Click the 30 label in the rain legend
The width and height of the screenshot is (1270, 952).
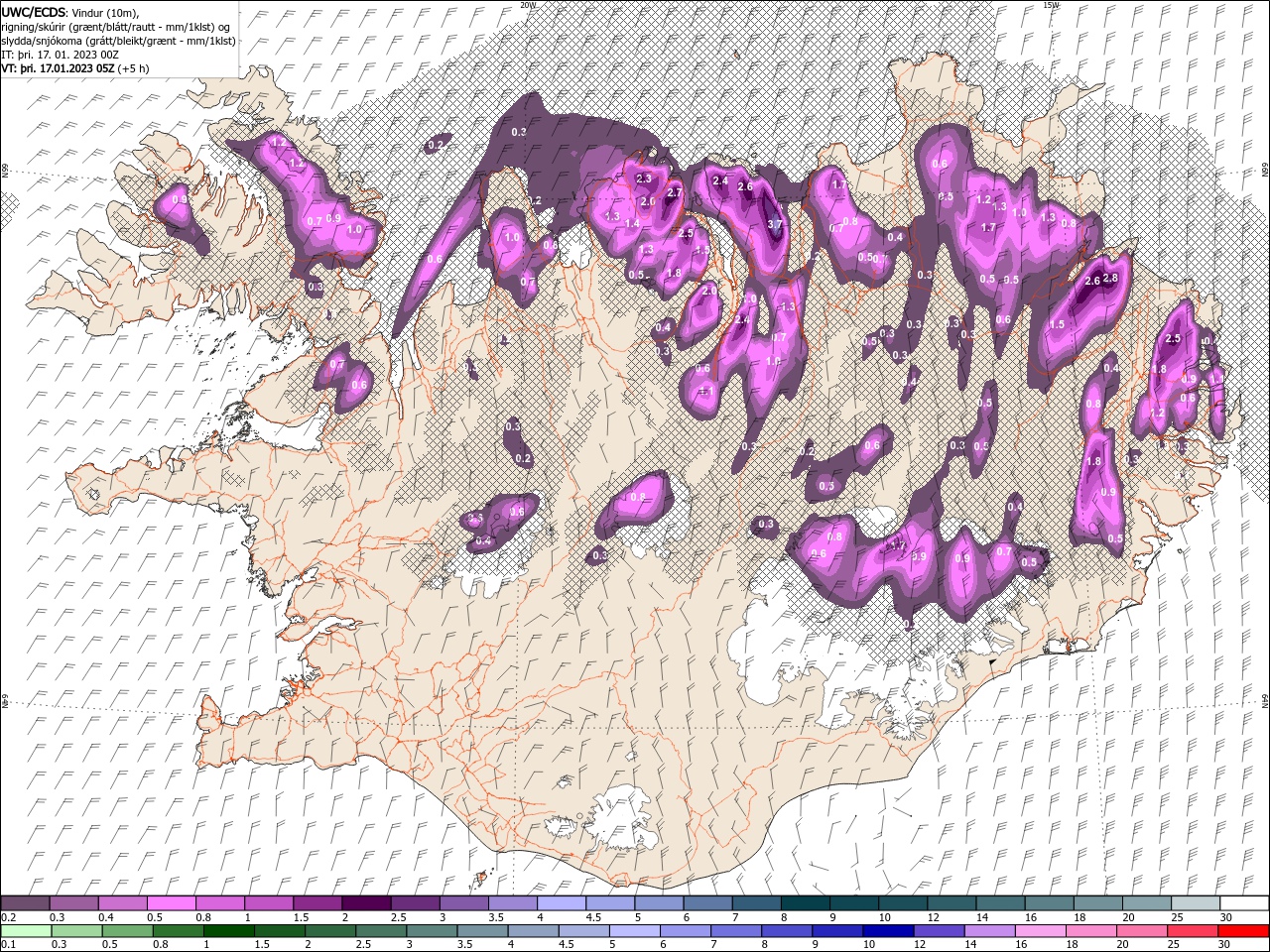pos(1226,945)
